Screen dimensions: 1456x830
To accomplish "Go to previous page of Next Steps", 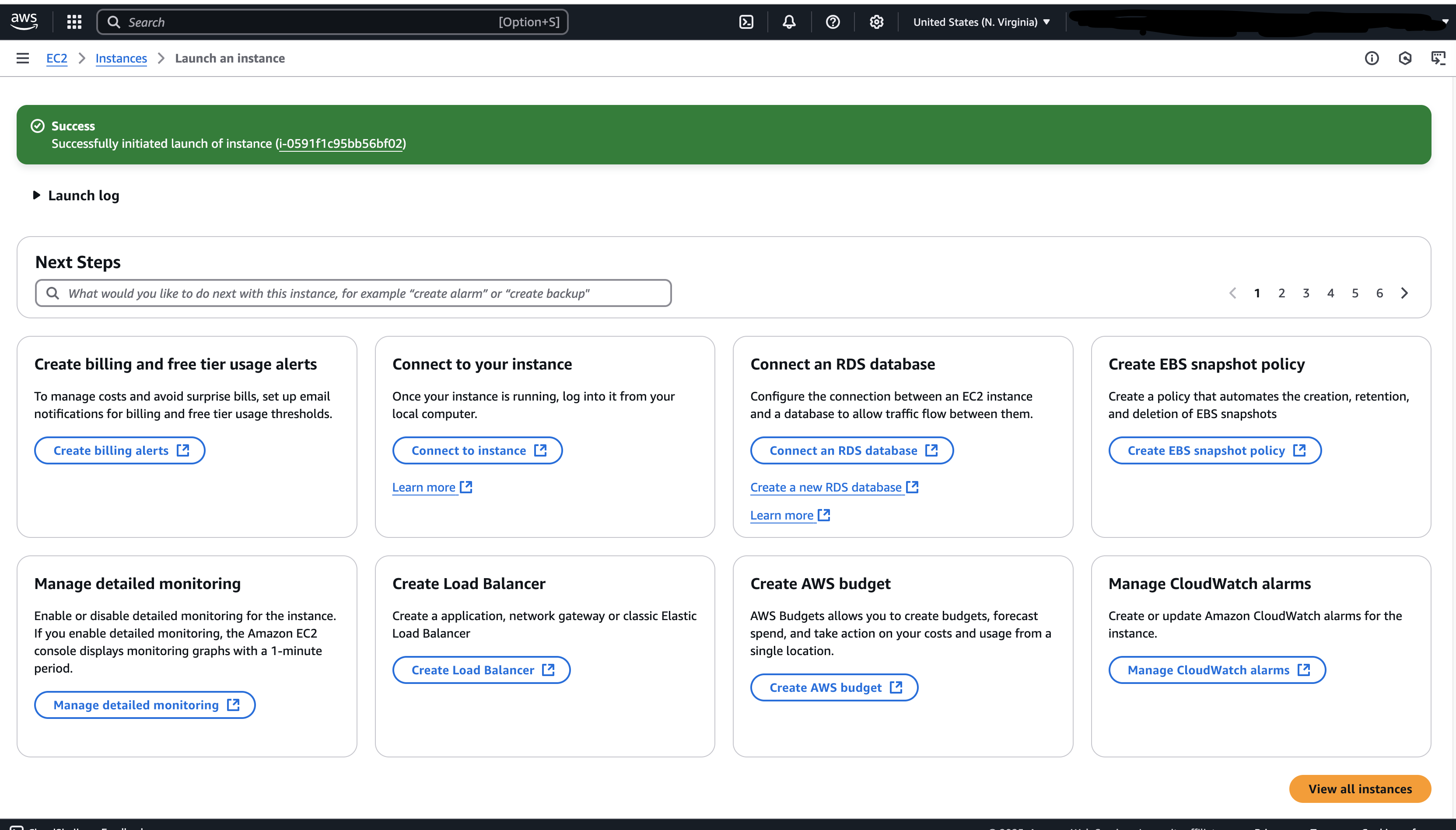I will coord(1232,293).
